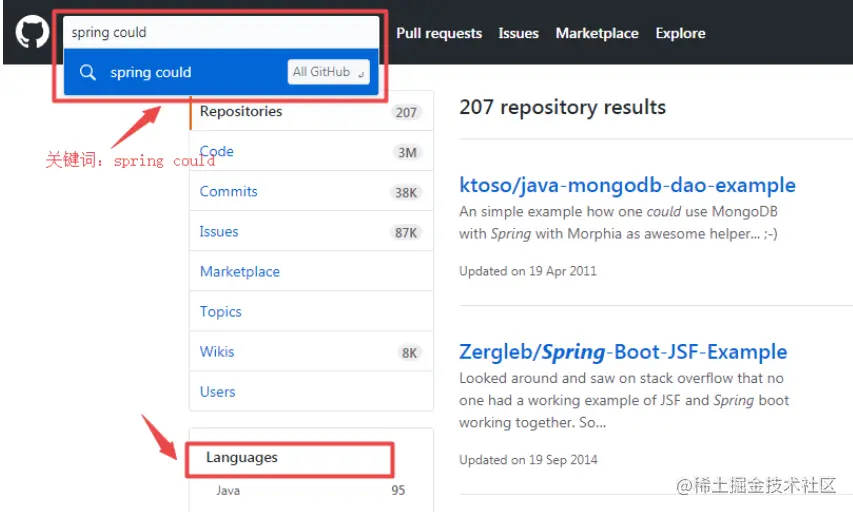This screenshot has height=512, width=853.
Task: Open Zergleb/Spring-Boot-JSF-Example repository
Action: pyautogui.click(x=623, y=352)
